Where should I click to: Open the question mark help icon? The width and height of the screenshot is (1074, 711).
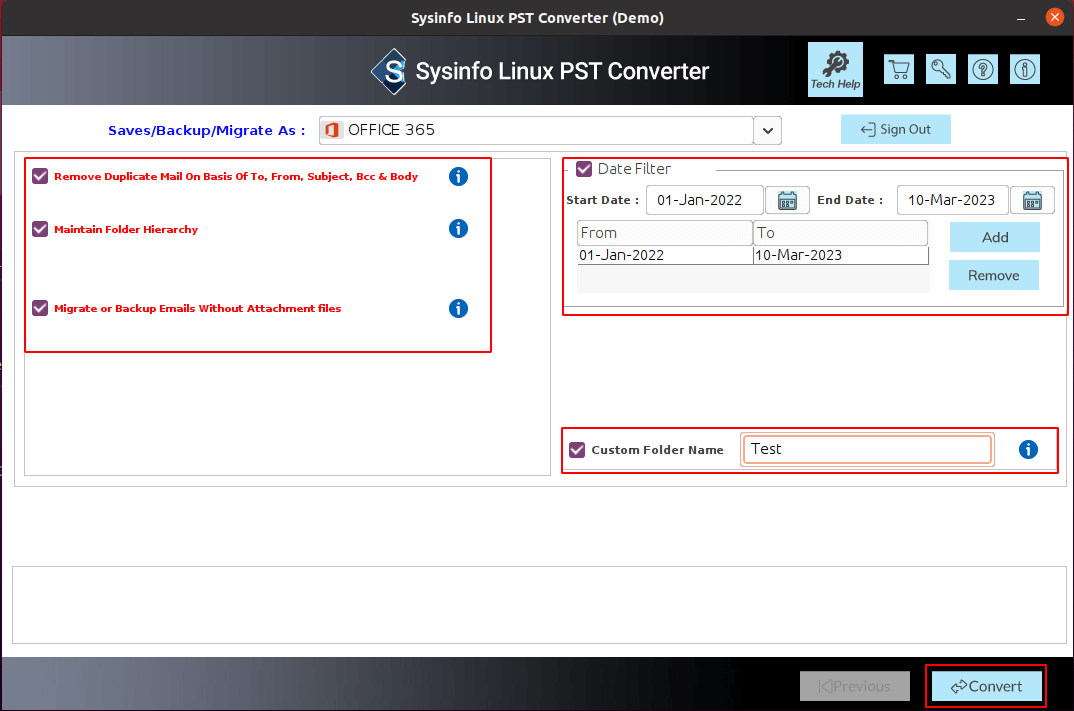(x=983, y=69)
